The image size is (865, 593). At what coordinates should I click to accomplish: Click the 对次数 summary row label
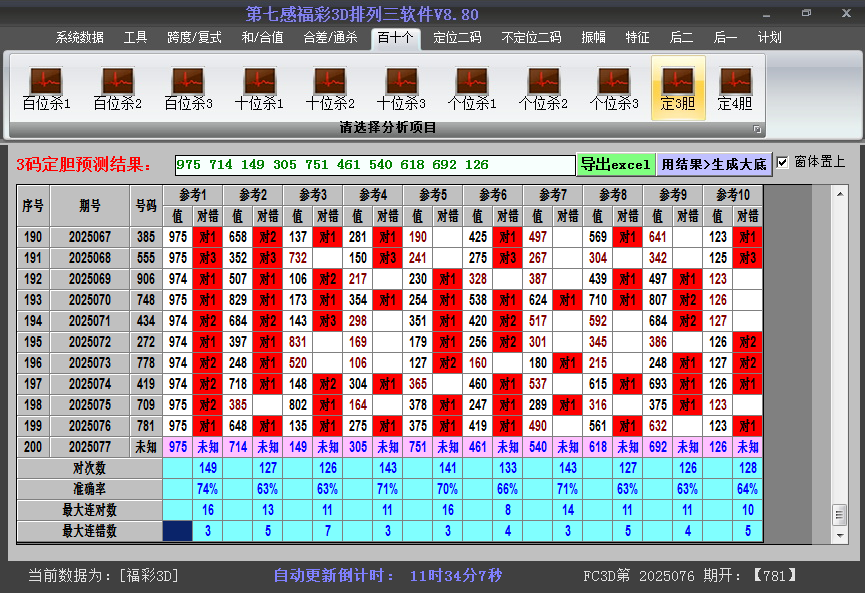point(89,468)
